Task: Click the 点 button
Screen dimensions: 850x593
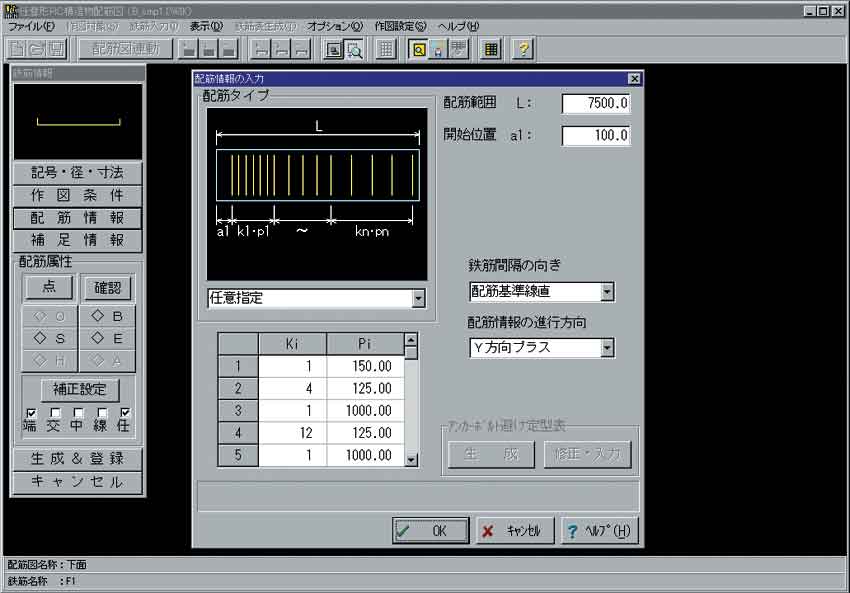Action: point(49,287)
